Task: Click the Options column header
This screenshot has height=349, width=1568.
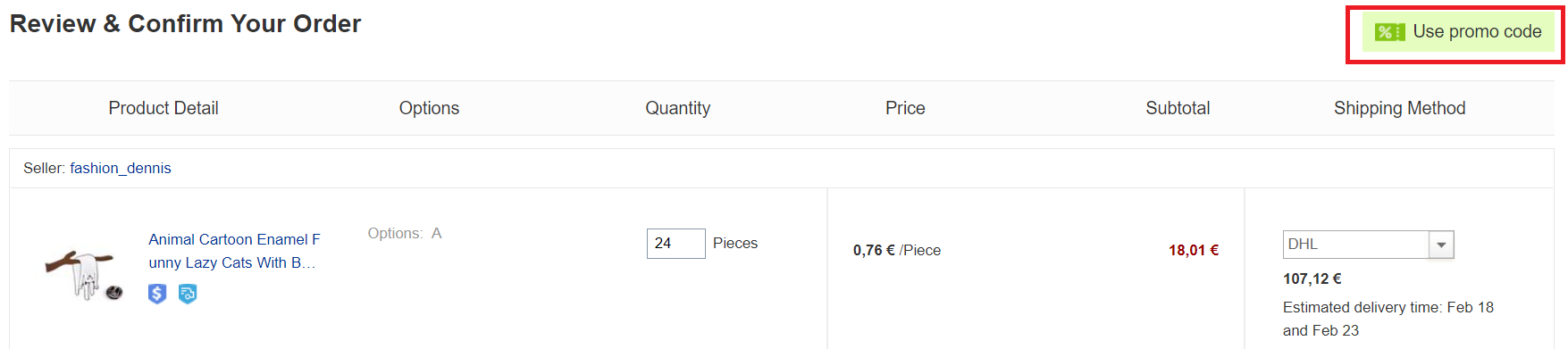Action: pos(429,108)
